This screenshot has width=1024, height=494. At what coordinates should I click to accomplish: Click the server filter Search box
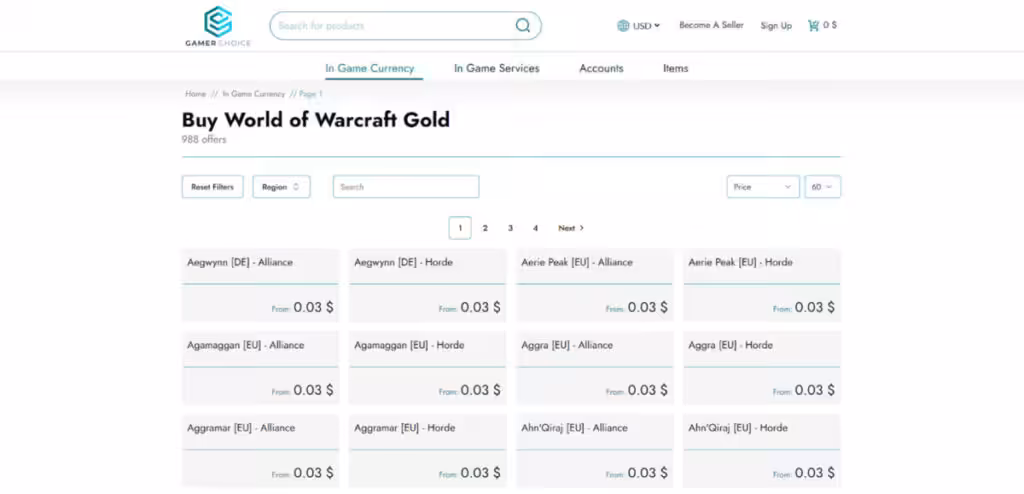405,187
